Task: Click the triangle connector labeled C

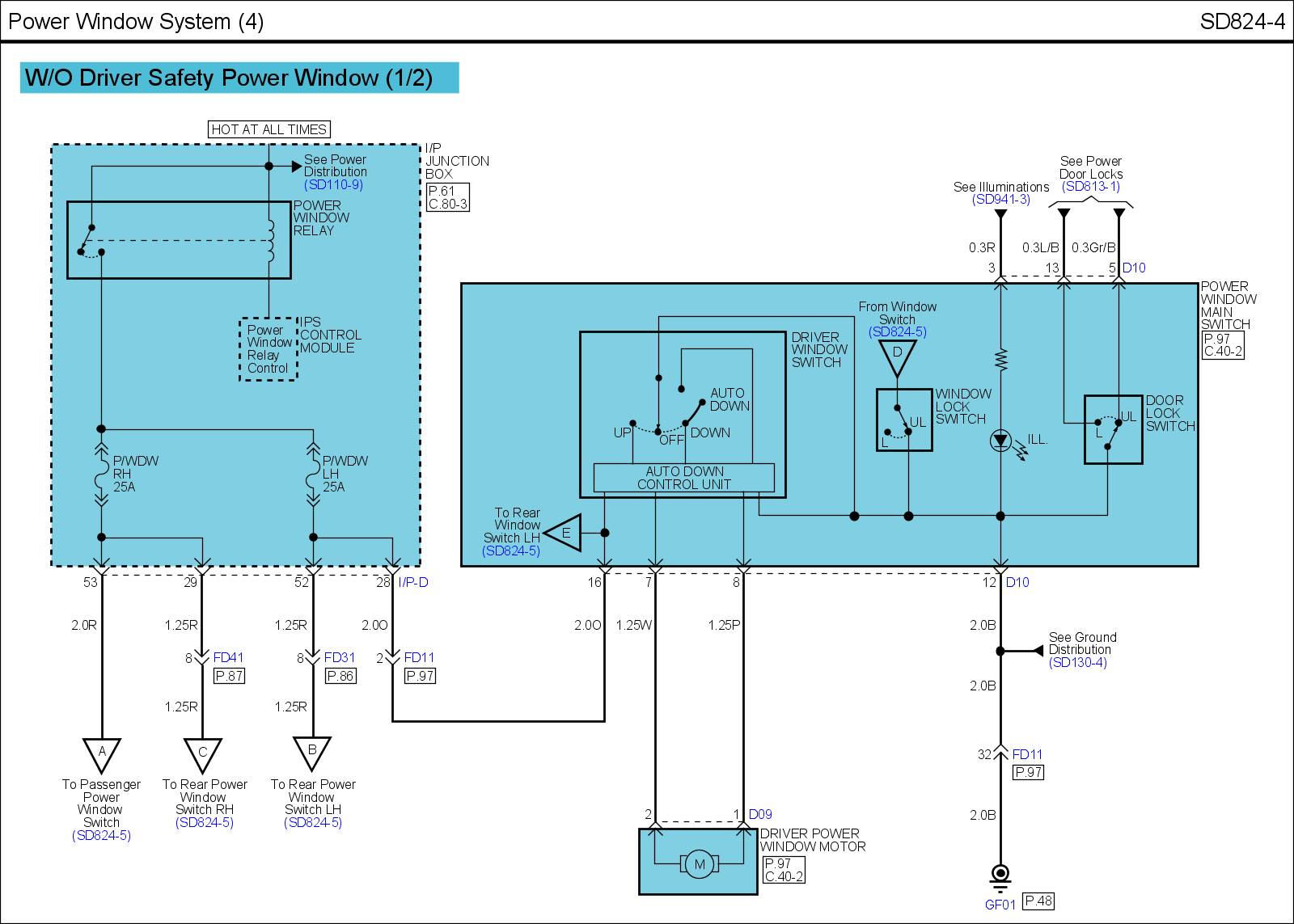Action: [x=202, y=753]
